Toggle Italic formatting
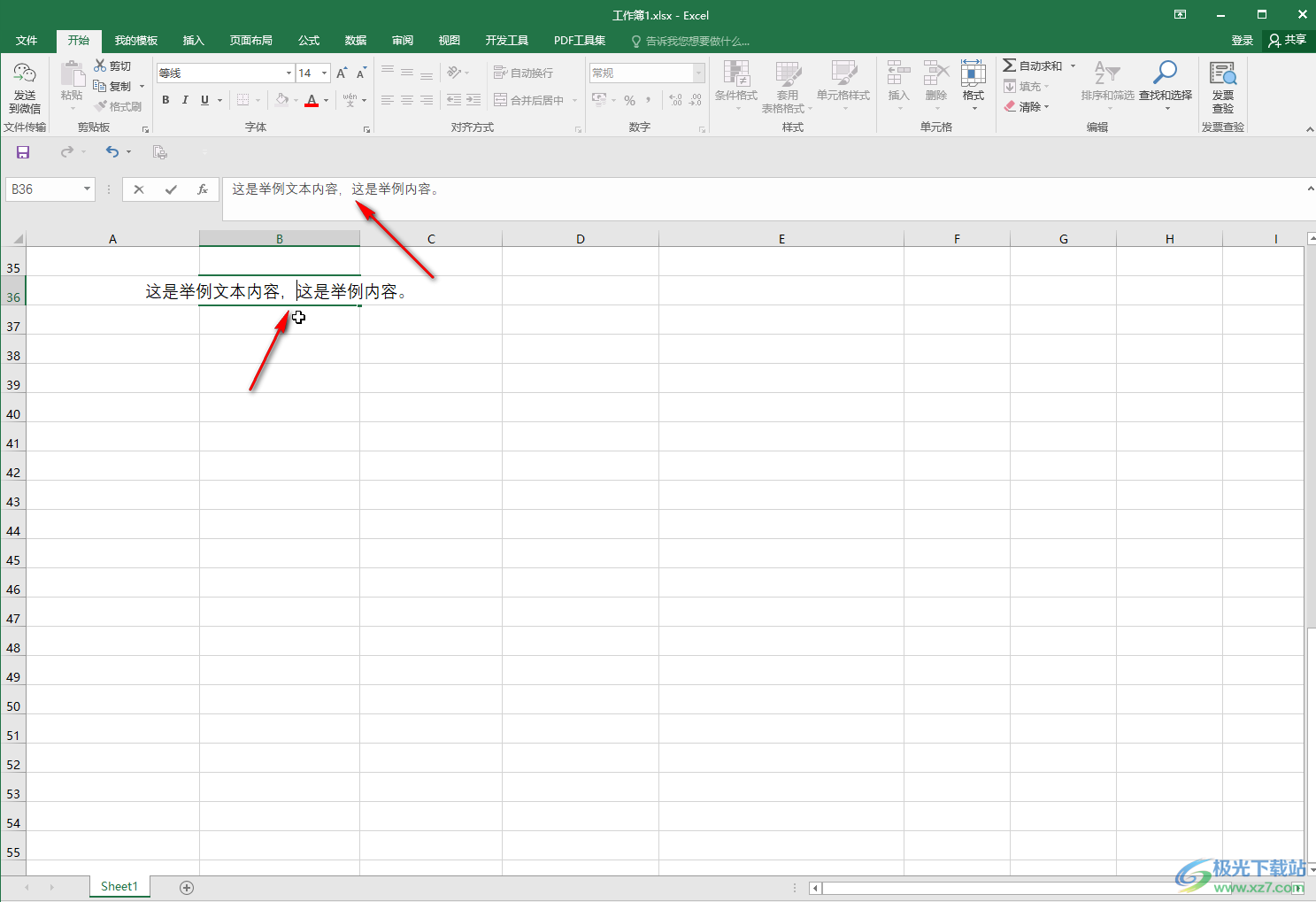1316x902 pixels. (185, 100)
